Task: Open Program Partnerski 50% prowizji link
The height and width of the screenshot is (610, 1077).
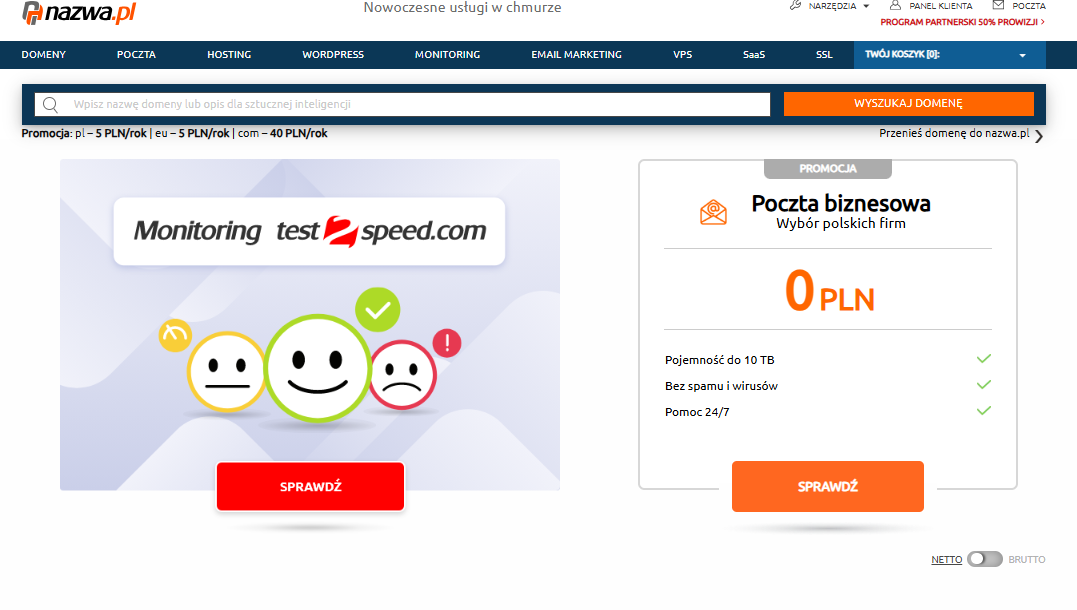Action: (x=962, y=22)
